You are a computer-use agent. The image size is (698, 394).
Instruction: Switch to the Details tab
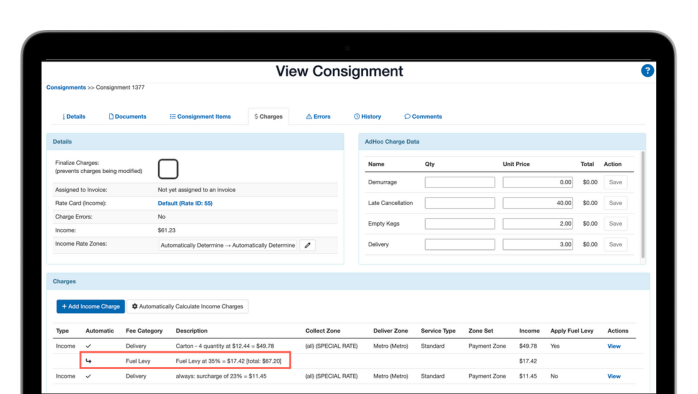click(x=74, y=117)
